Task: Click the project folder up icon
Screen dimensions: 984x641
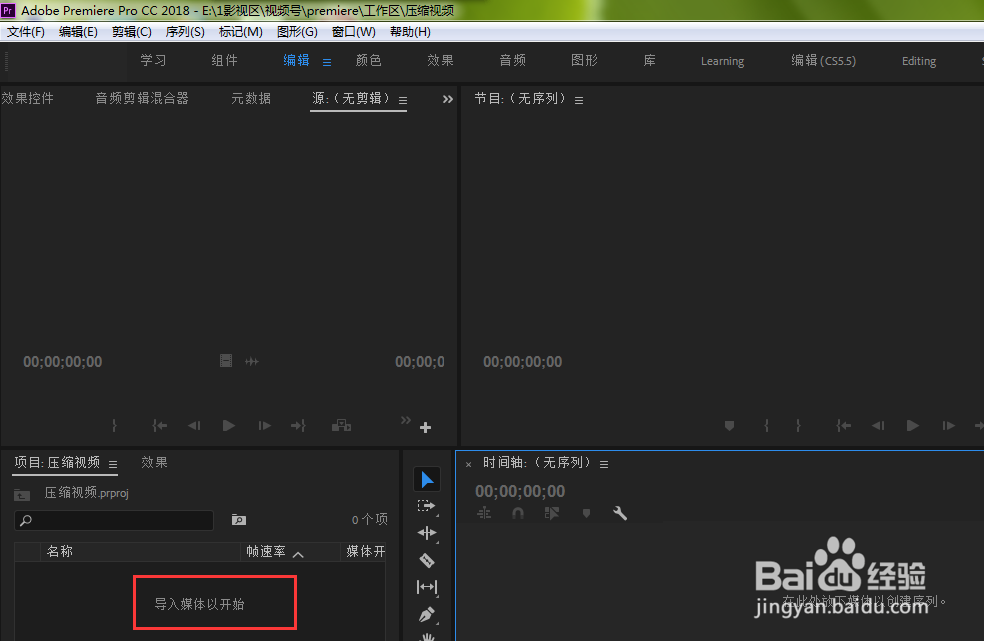Action: coord(22,495)
